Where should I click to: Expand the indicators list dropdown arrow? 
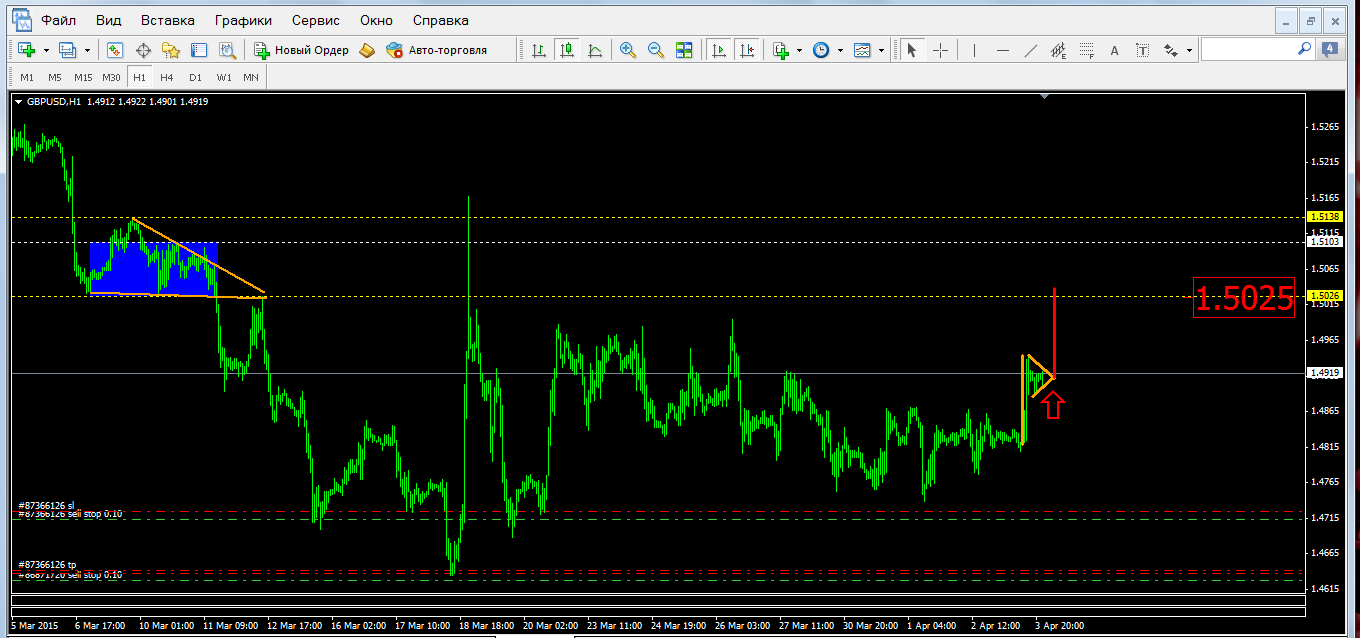[x=799, y=50]
